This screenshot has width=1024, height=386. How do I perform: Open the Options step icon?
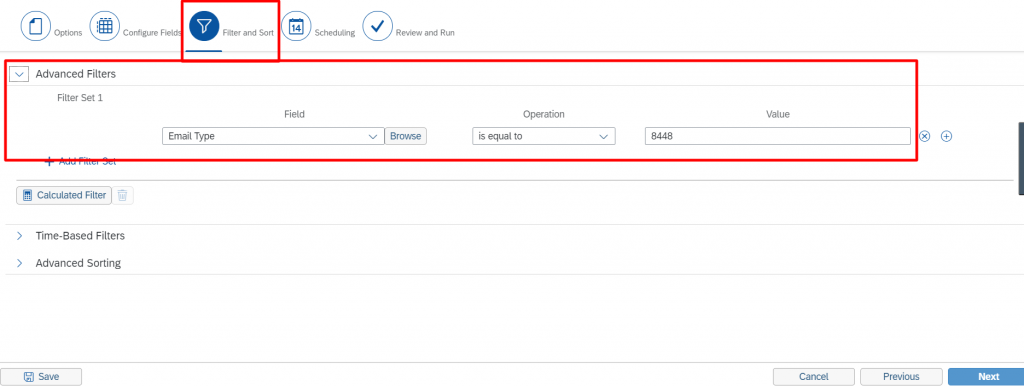tap(36, 27)
